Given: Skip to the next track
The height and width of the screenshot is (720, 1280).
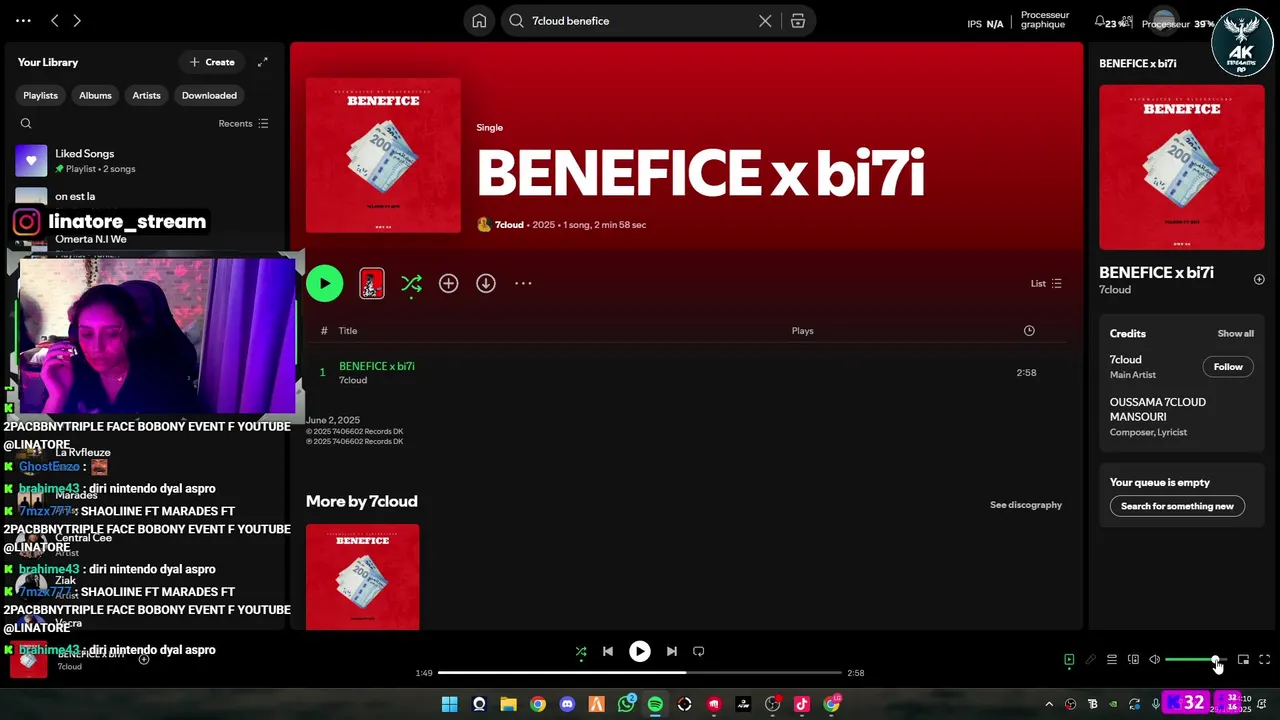Looking at the screenshot, I should tap(672, 651).
